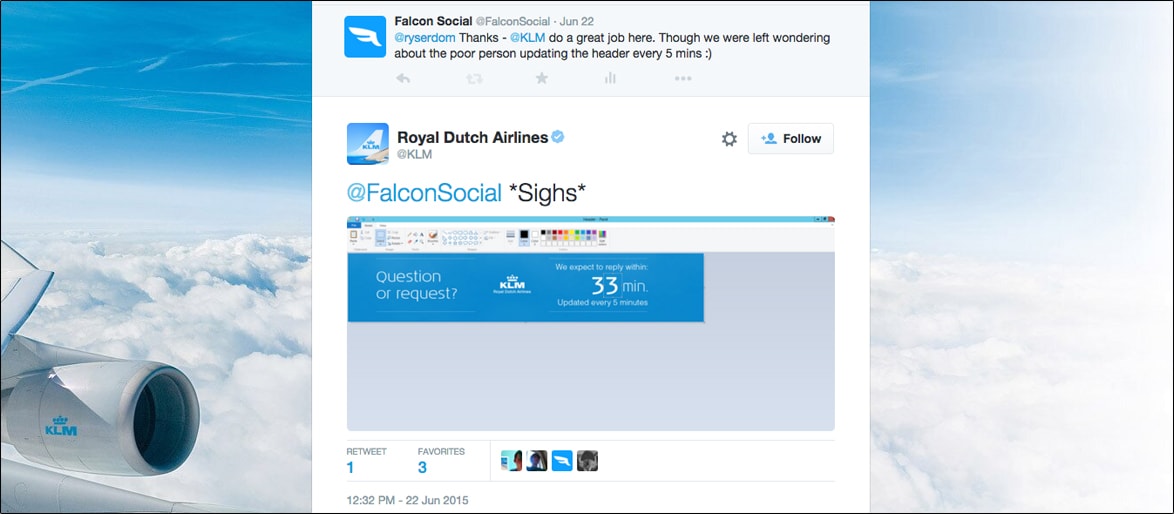Enlarge the attached Paint screenshot image

click(590, 323)
